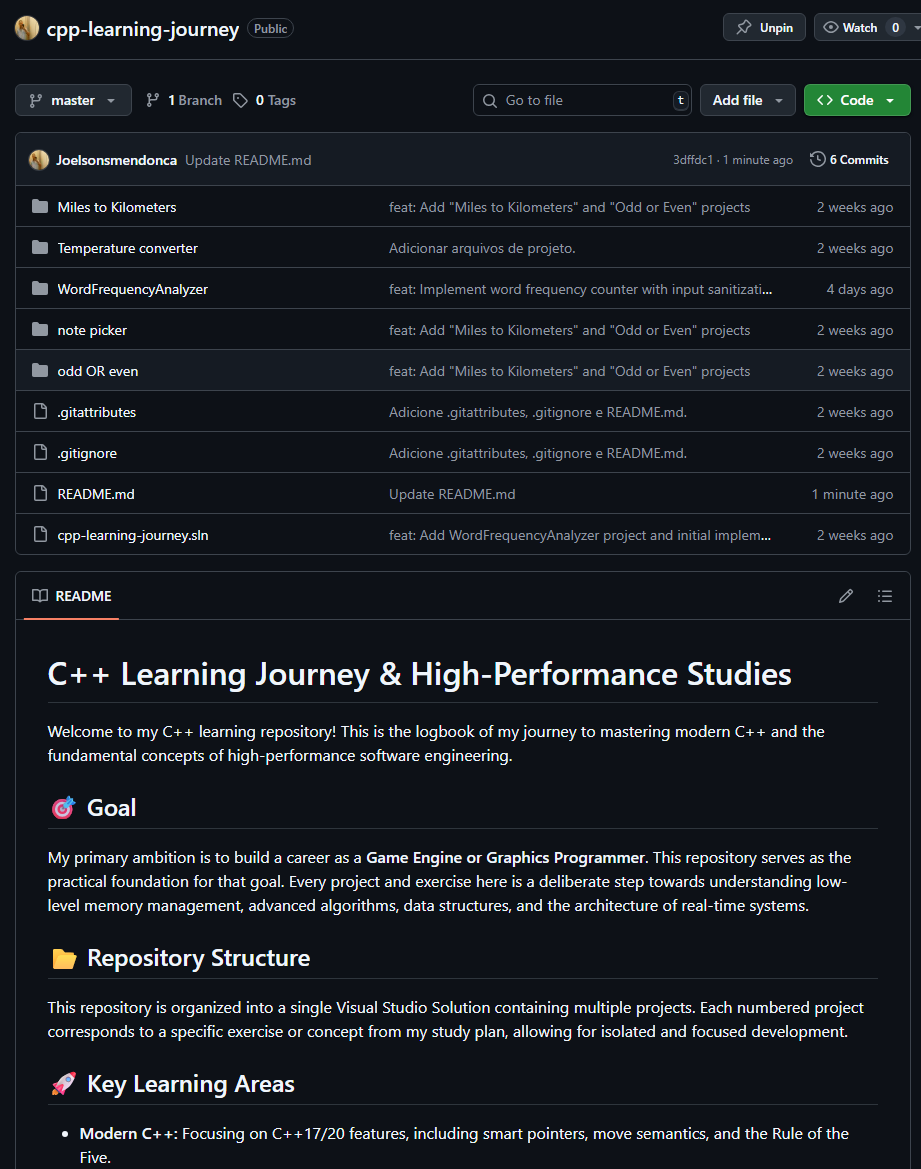Open the 1 Branch link

pyautogui.click(x=184, y=100)
